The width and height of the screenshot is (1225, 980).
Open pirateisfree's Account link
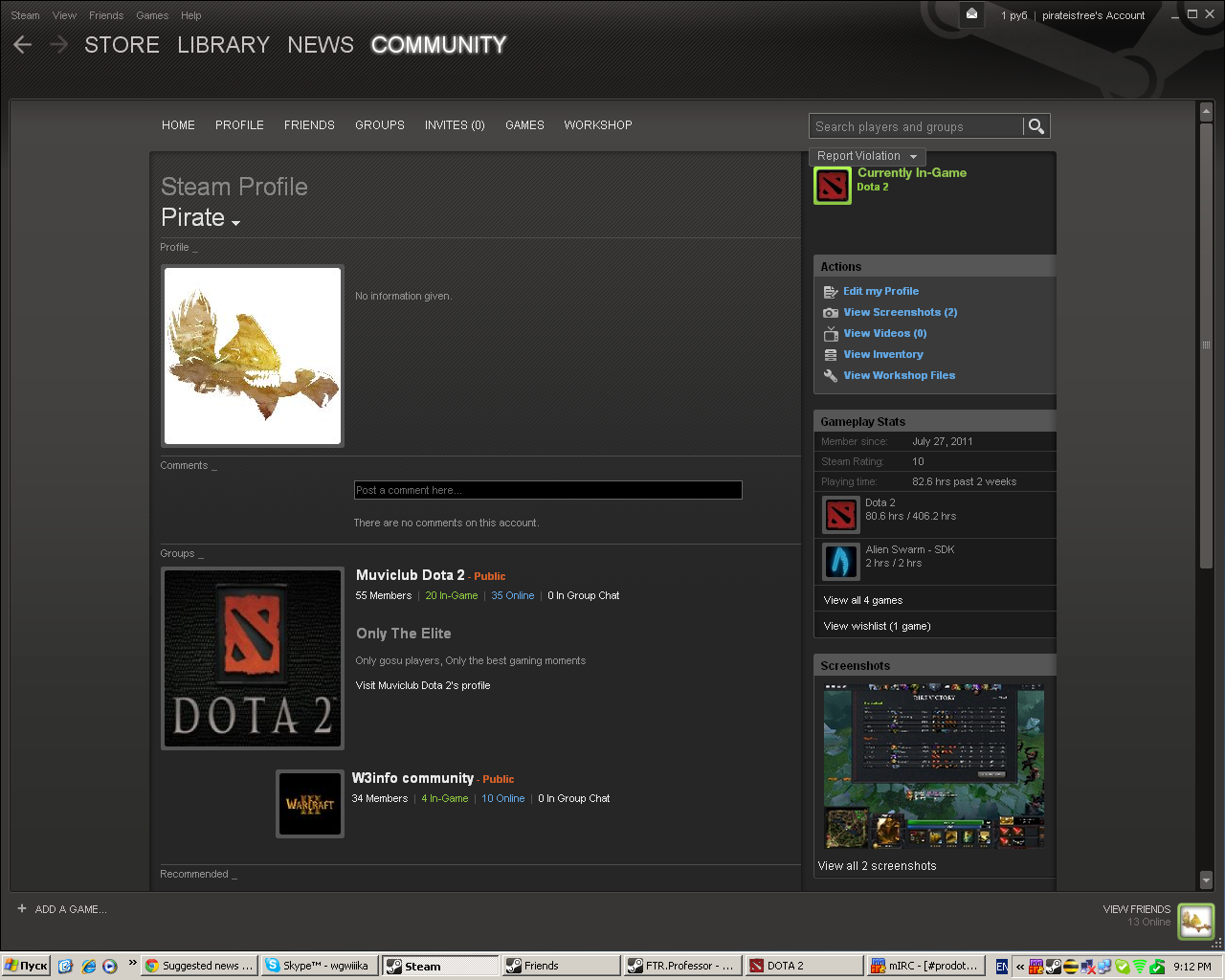point(1093,15)
